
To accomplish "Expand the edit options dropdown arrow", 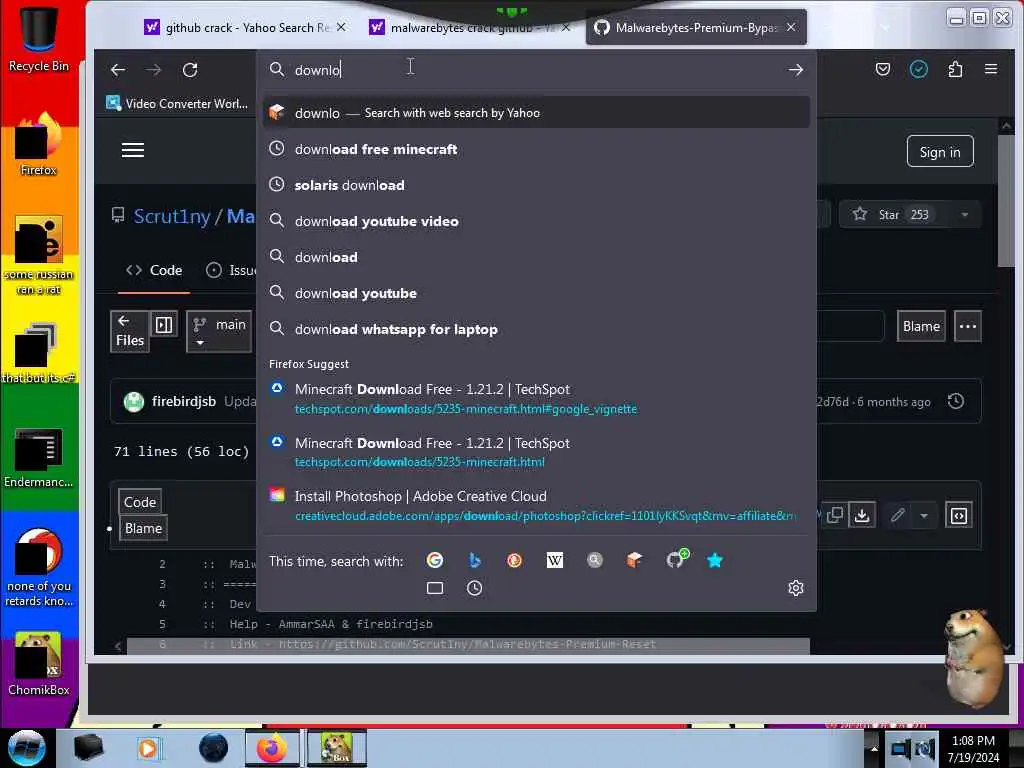I will coord(923,515).
